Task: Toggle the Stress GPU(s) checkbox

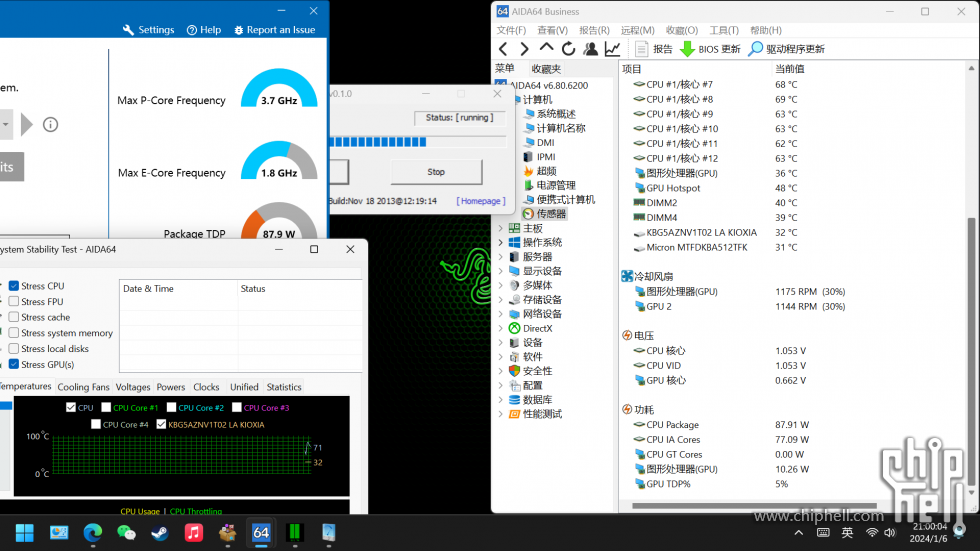Action: coord(14,364)
